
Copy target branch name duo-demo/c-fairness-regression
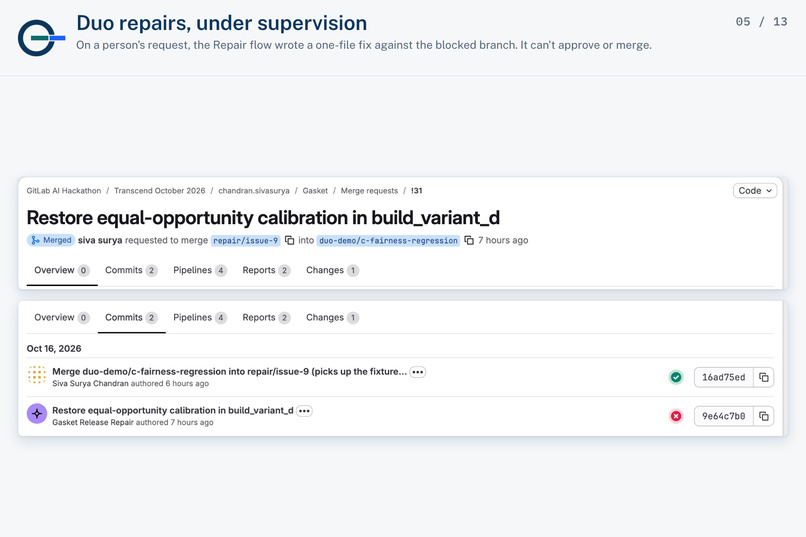pyautogui.click(x=469, y=240)
